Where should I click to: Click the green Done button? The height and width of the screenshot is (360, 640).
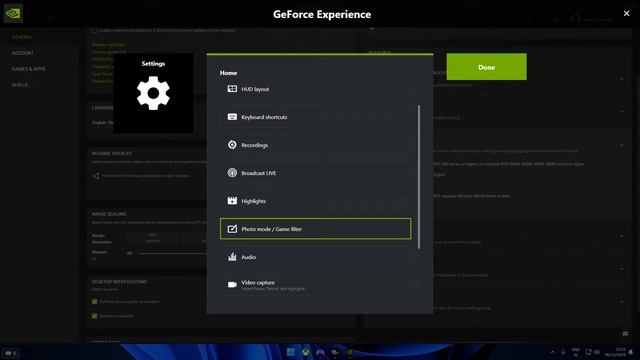coord(486,67)
